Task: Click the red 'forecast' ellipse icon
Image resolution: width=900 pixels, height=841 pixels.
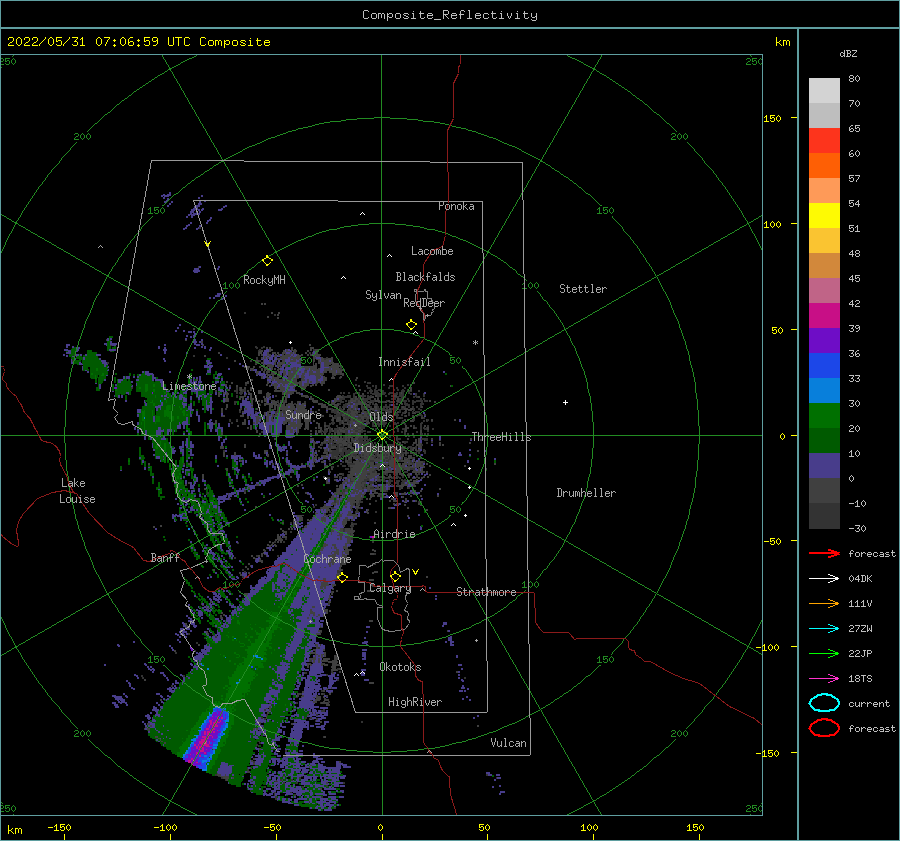Action: pos(824,728)
